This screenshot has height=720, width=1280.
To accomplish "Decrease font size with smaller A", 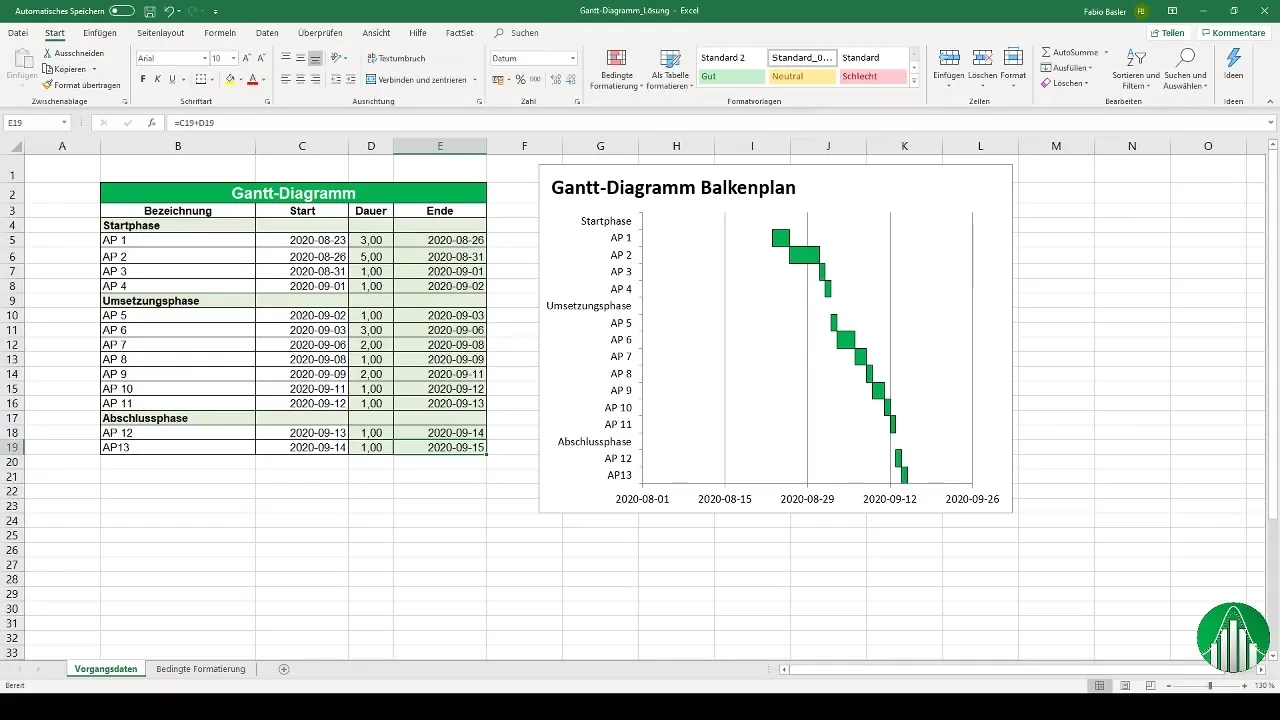I will pos(261,58).
